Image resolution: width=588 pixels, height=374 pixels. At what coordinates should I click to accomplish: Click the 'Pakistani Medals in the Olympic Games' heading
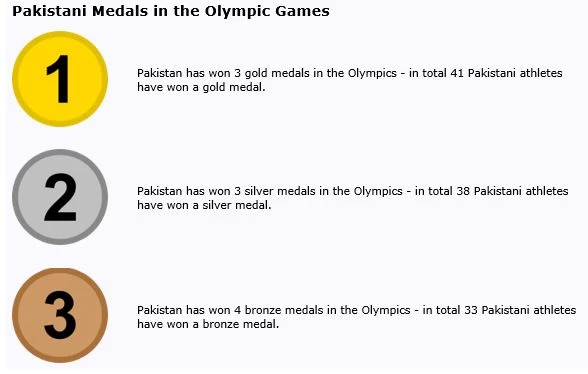click(171, 11)
